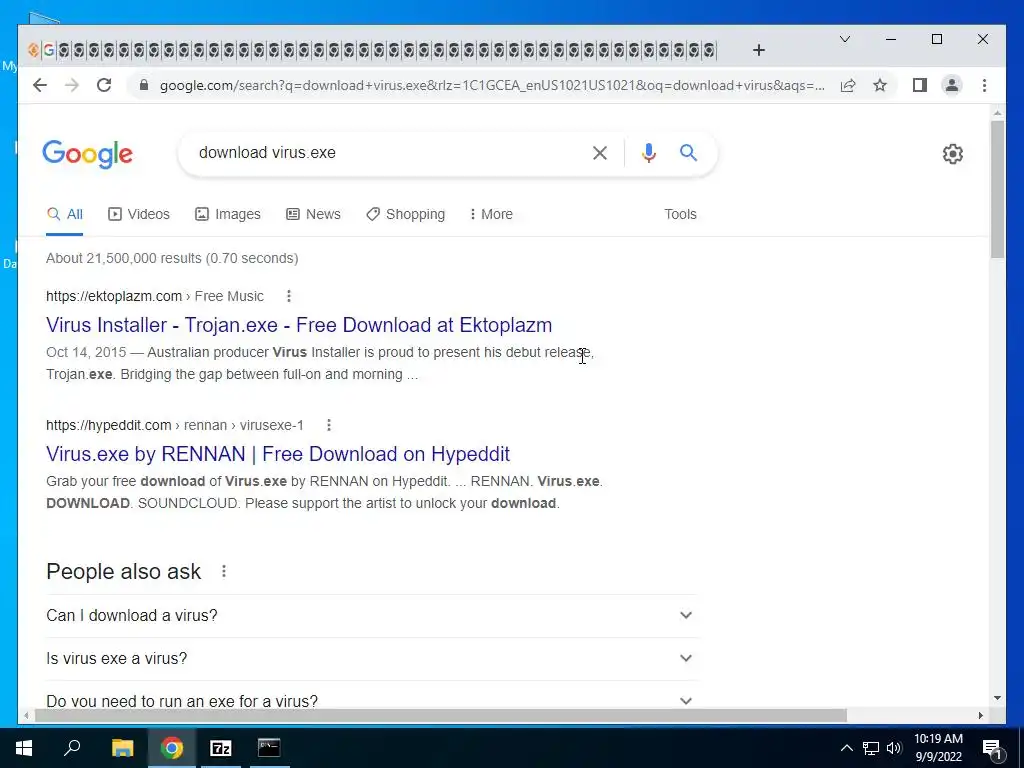Image resolution: width=1024 pixels, height=768 pixels.
Task: Open the More search filters dropdown
Action: tap(491, 214)
